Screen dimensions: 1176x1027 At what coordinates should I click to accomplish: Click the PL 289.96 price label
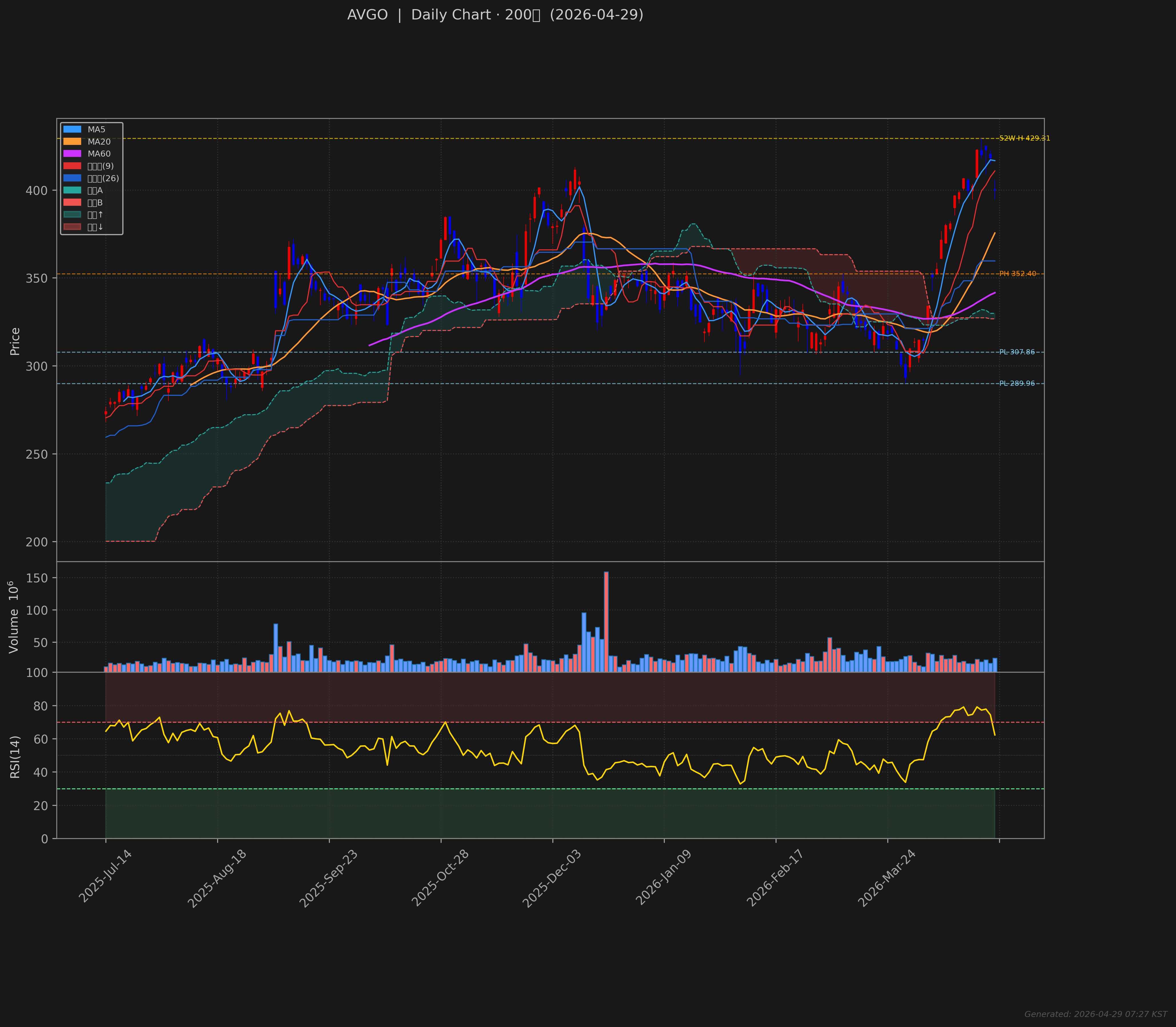click(1017, 383)
